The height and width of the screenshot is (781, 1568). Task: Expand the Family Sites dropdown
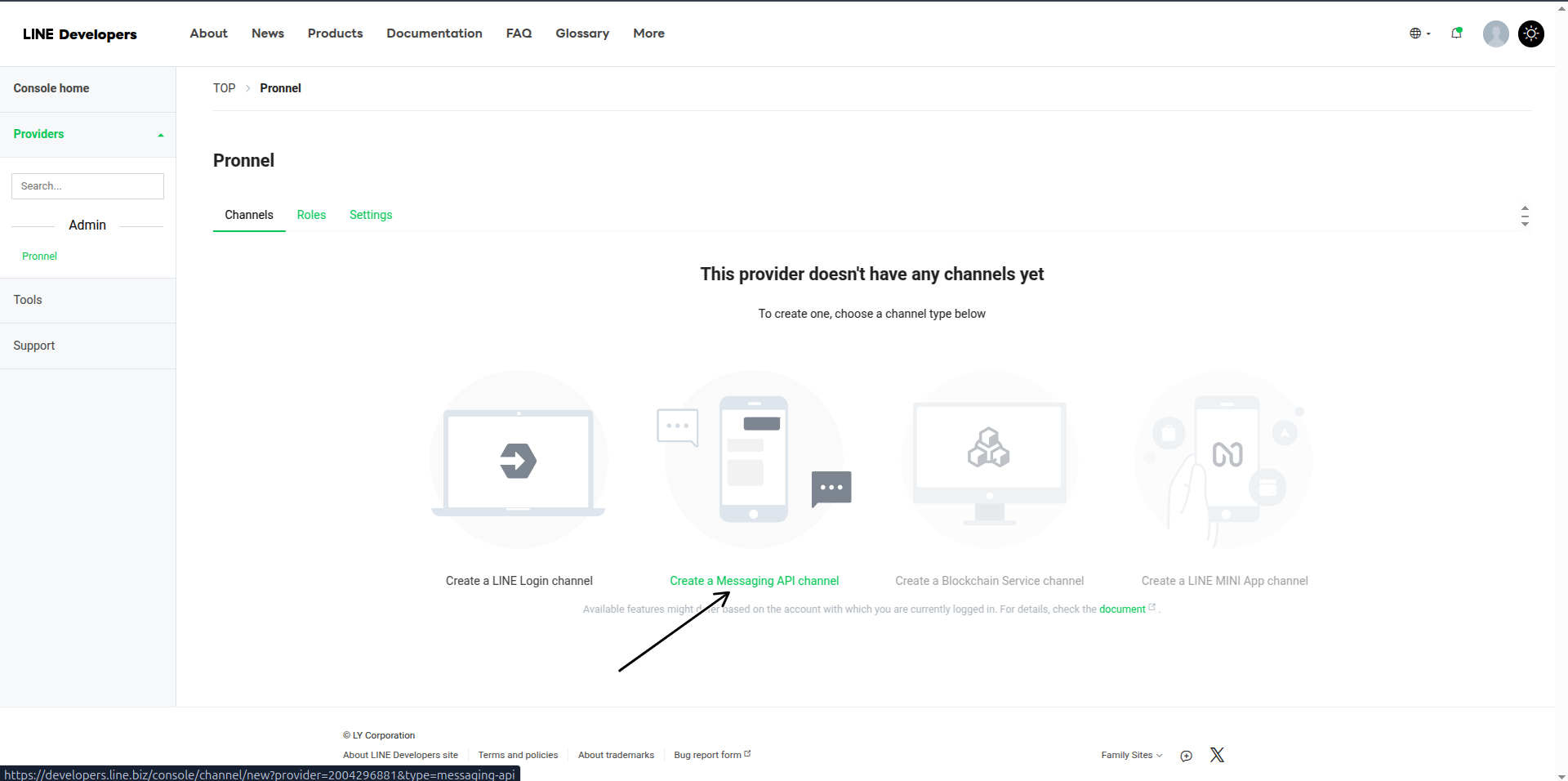(x=1131, y=755)
